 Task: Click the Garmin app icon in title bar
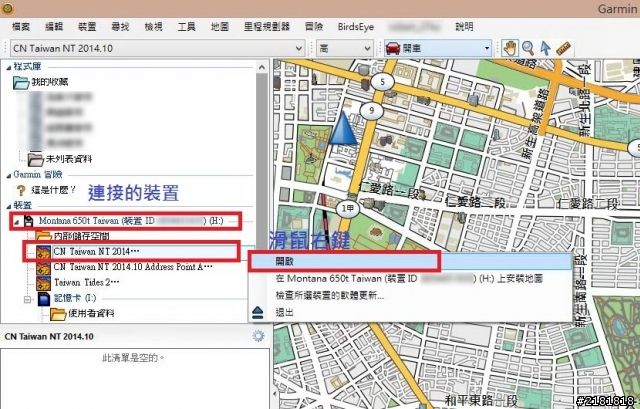pos(7,7)
